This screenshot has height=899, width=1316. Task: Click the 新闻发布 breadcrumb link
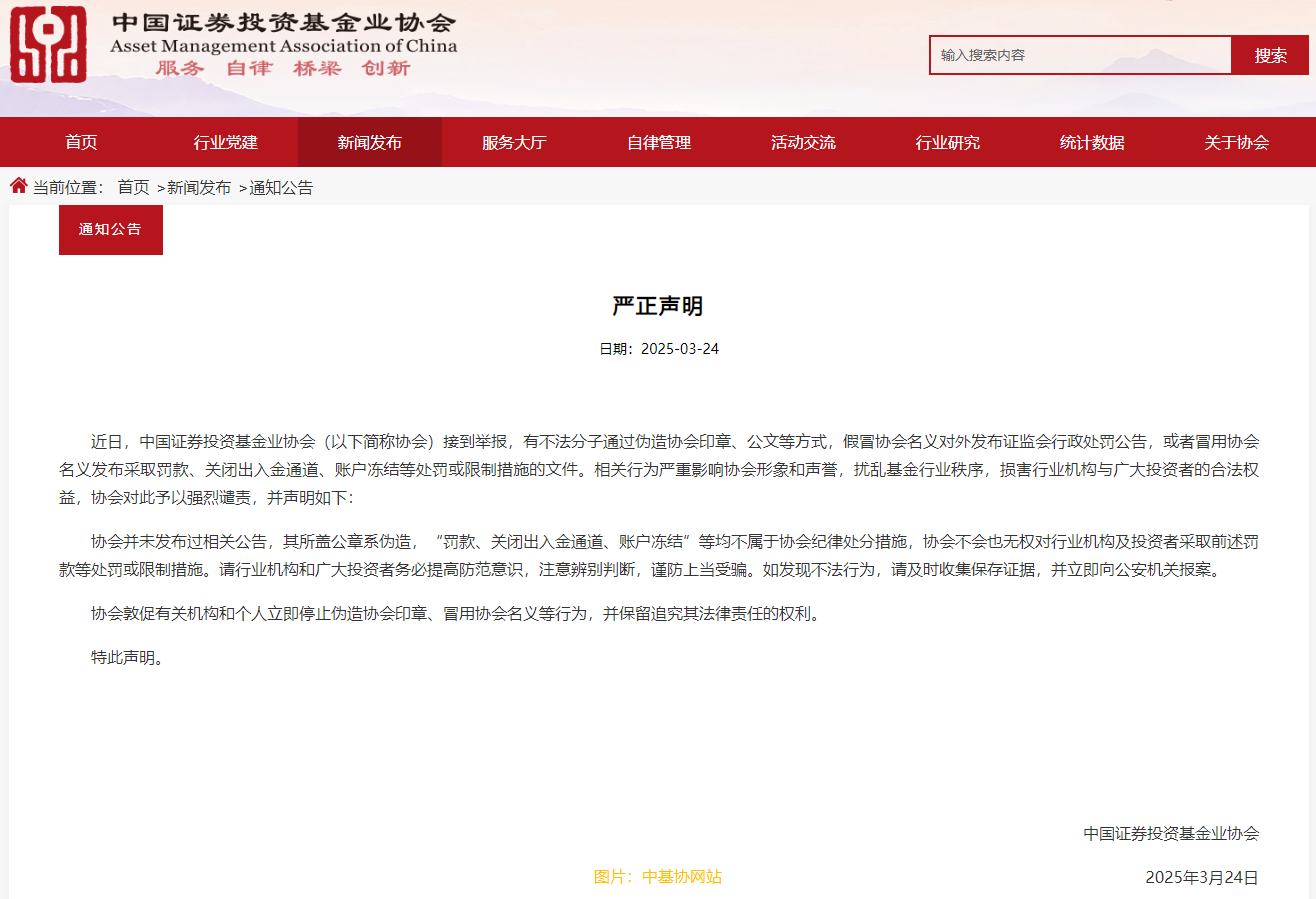pos(199,187)
